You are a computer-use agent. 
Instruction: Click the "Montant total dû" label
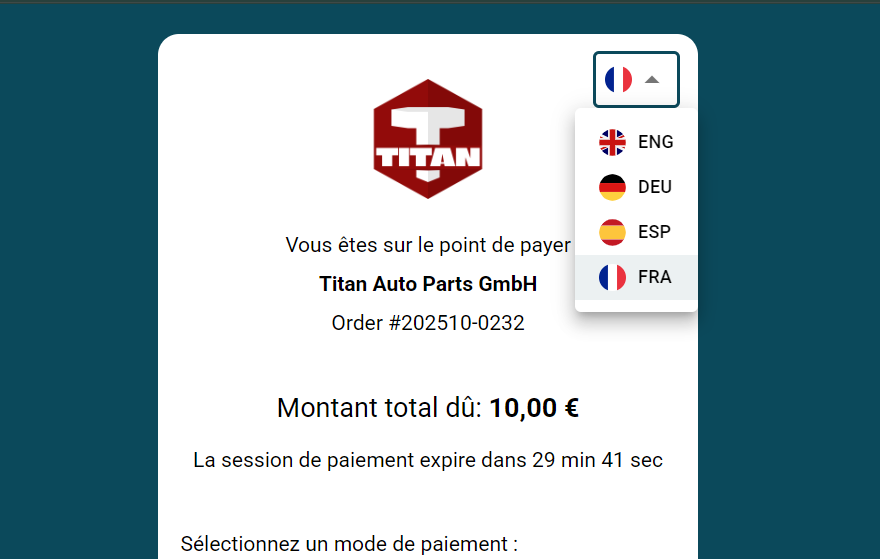pyautogui.click(x=379, y=408)
